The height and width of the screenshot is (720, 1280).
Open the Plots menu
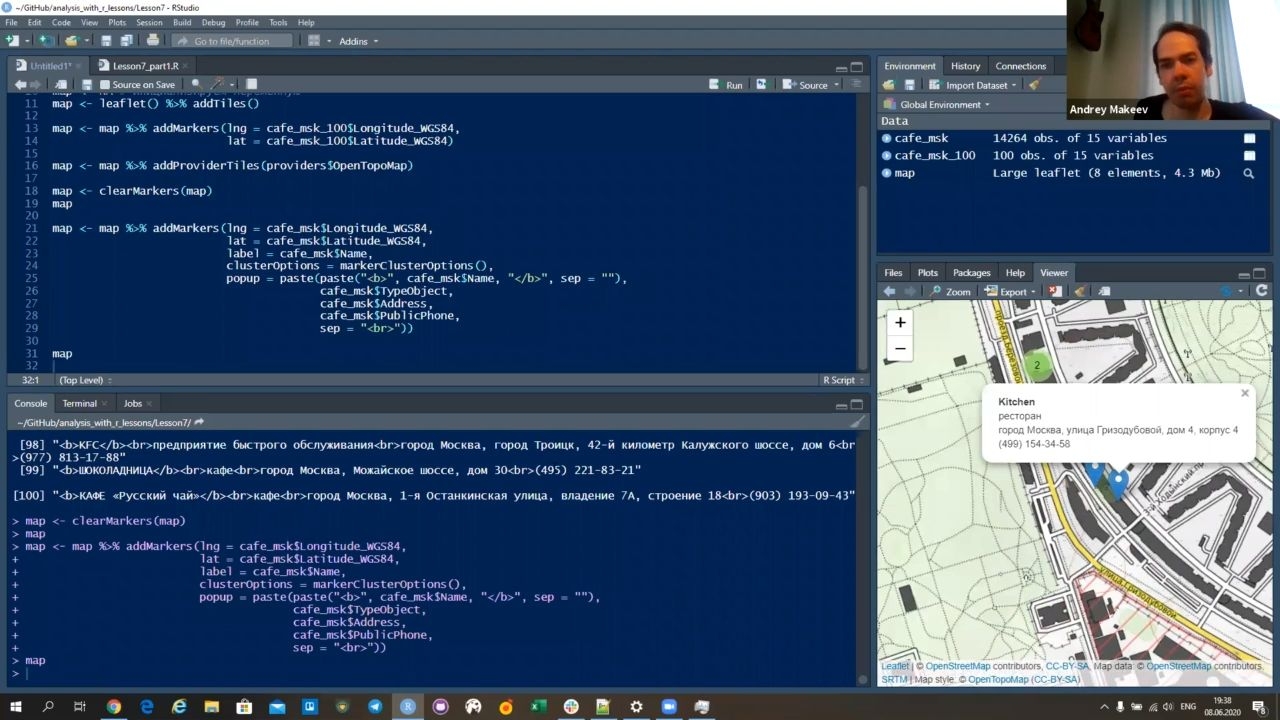117,22
